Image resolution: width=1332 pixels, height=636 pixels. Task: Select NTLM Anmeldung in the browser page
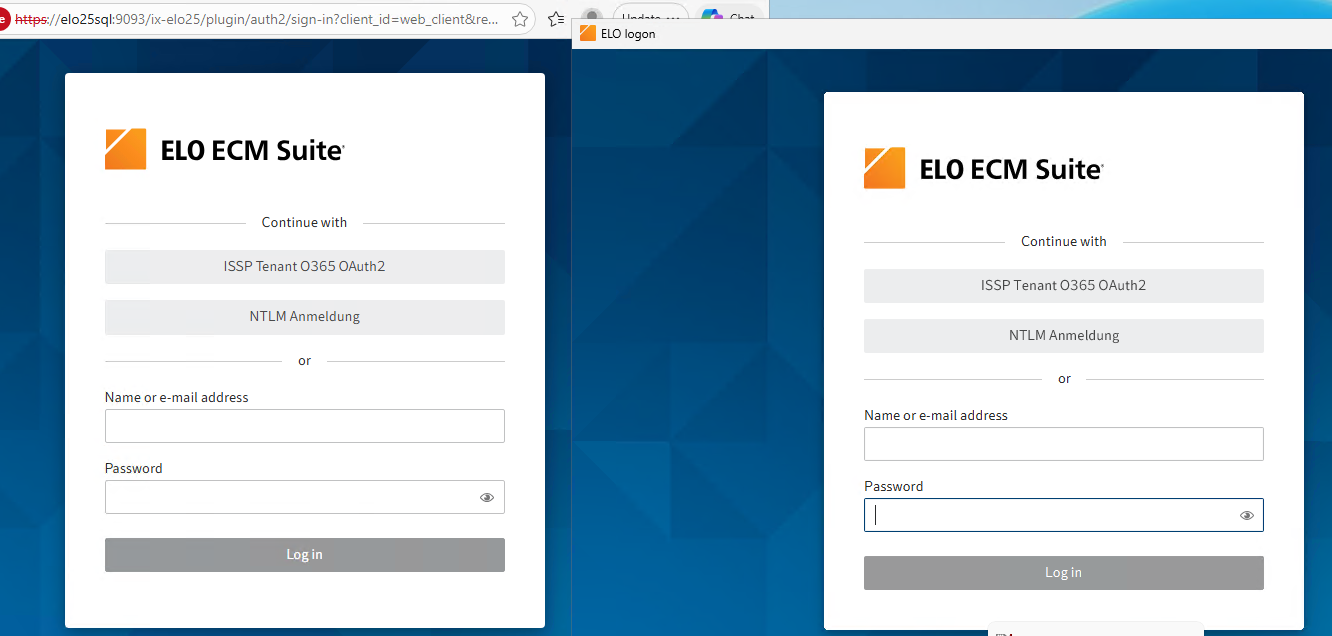(304, 317)
